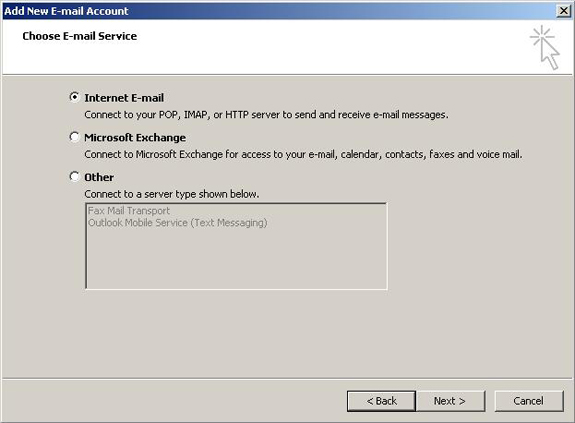Image resolution: width=575 pixels, height=423 pixels.
Task: Click the Add New E-mail Account title bar
Action: 279,11
